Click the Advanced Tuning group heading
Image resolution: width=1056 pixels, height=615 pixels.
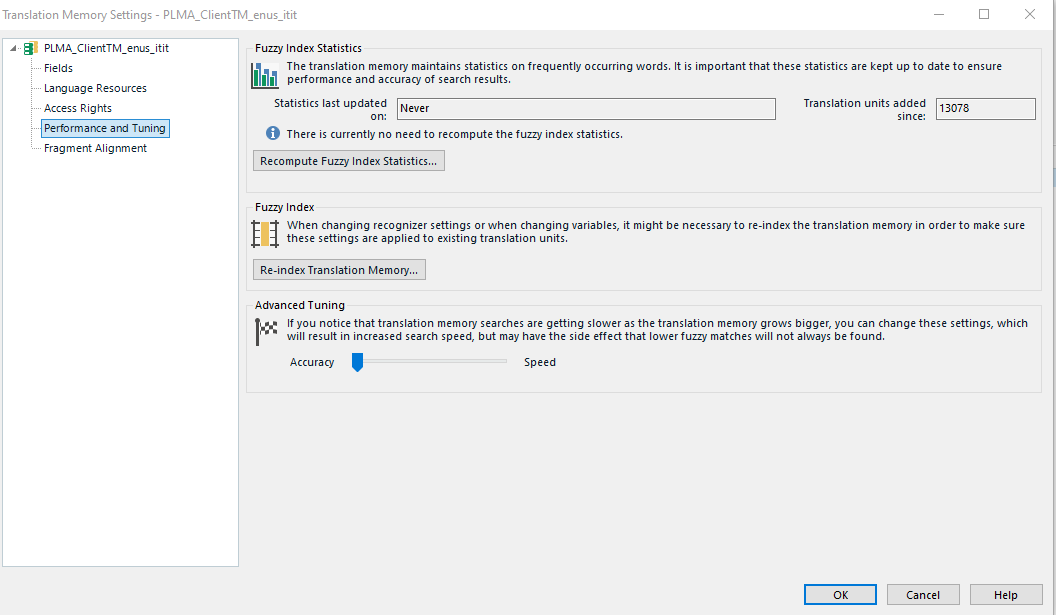300,305
